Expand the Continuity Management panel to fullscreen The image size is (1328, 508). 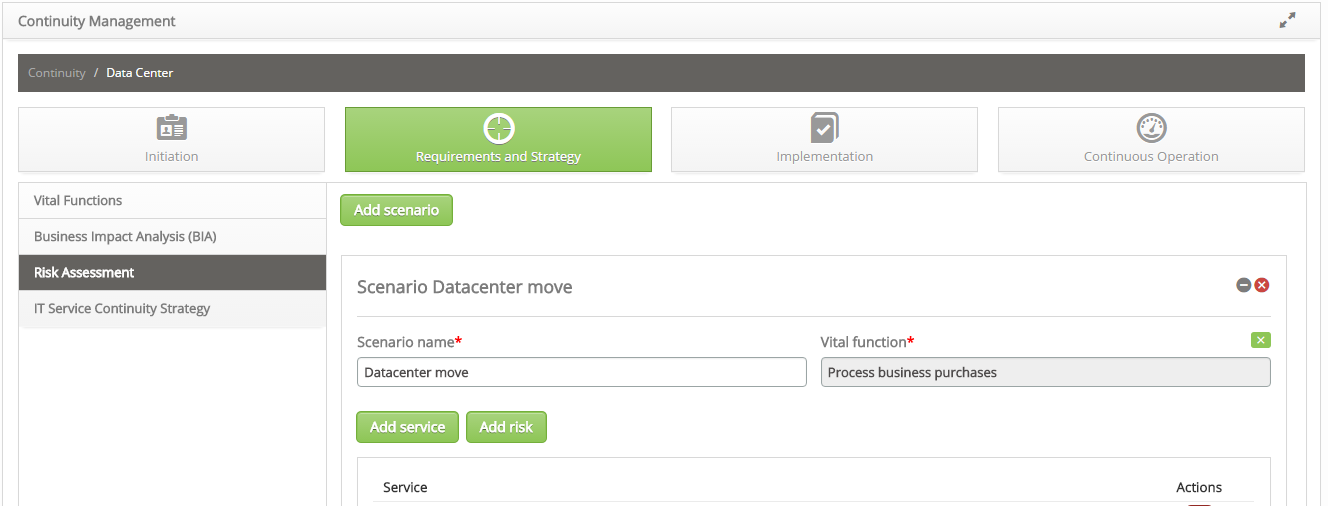coord(1287,20)
